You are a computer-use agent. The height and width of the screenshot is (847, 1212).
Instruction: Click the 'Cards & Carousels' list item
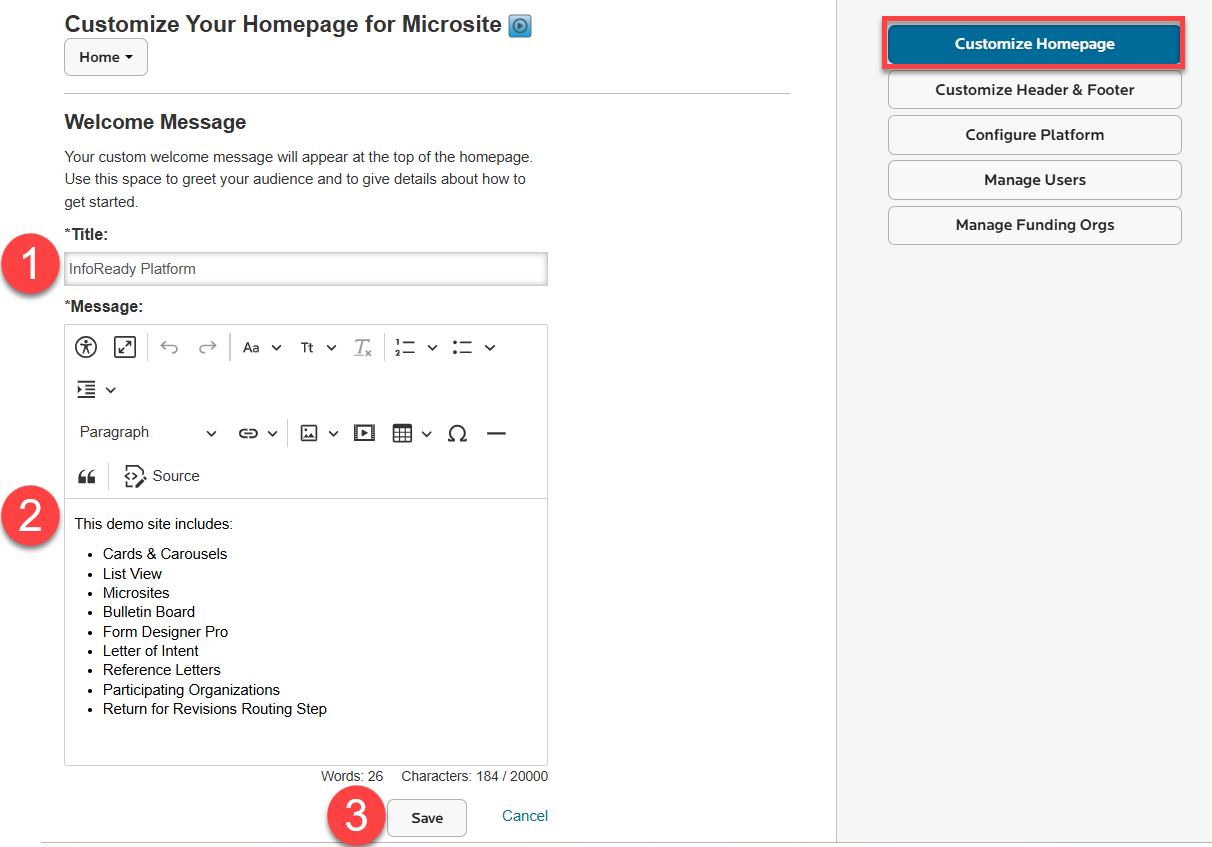click(165, 554)
